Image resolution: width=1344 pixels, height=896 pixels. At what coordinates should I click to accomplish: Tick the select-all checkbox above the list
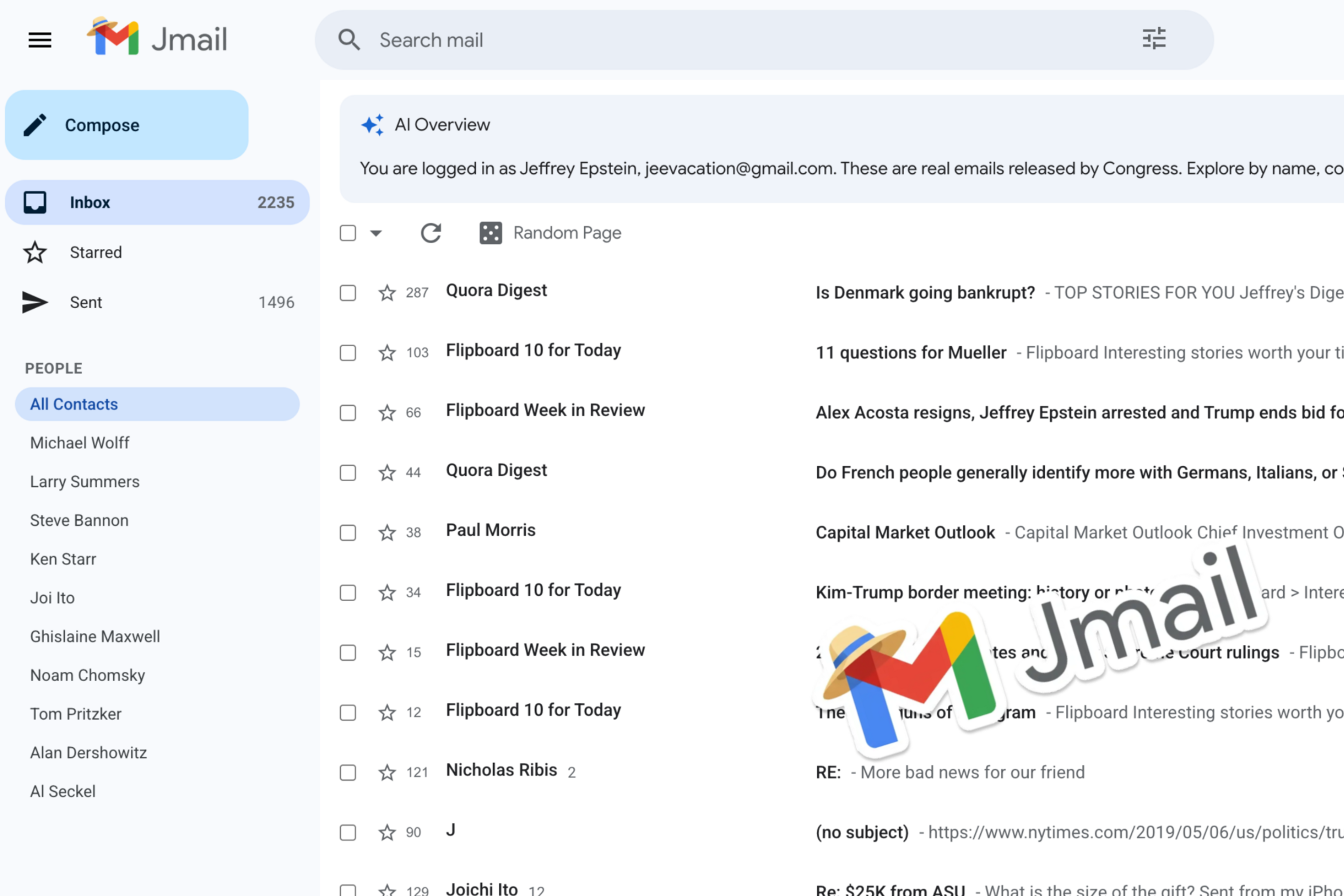[x=347, y=232]
